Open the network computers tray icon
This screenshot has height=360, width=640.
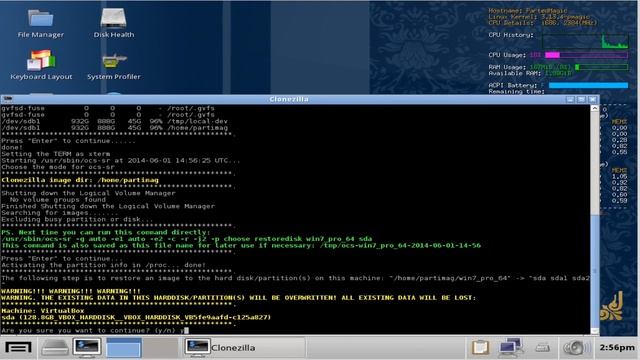click(510, 348)
